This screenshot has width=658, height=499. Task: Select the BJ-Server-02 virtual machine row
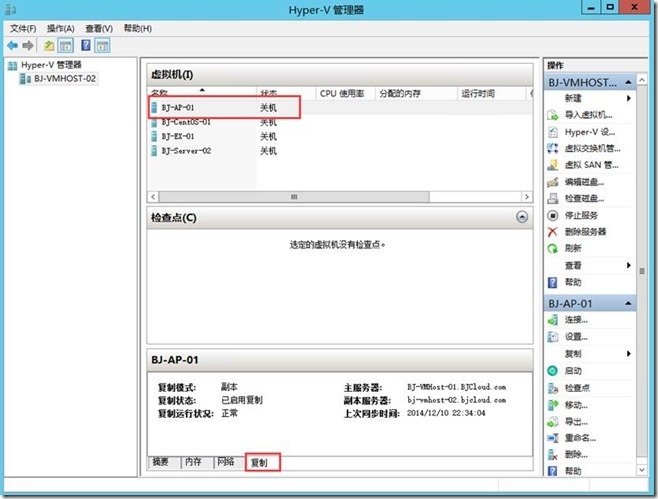(x=340, y=151)
